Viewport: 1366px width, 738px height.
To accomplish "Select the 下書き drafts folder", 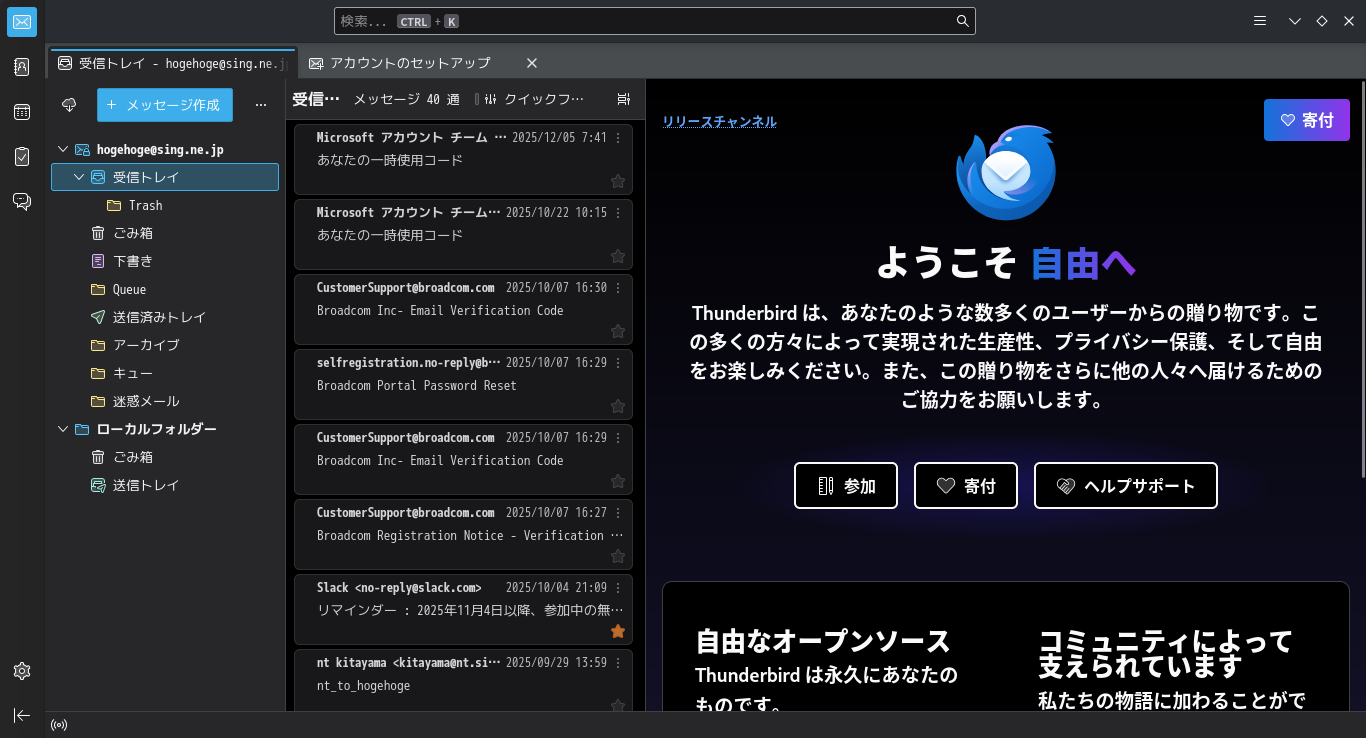I will 165,261.
